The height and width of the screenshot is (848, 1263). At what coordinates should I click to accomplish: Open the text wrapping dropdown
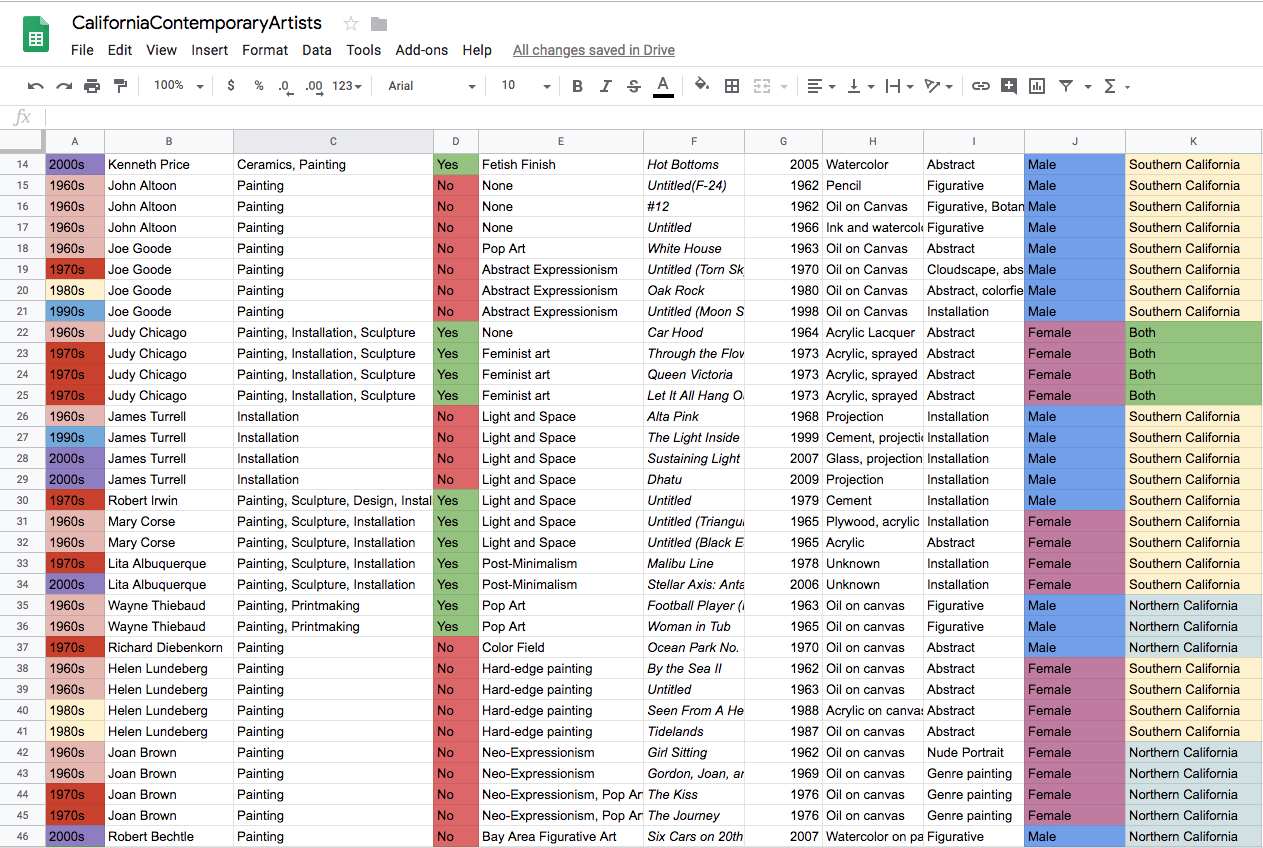pos(899,86)
